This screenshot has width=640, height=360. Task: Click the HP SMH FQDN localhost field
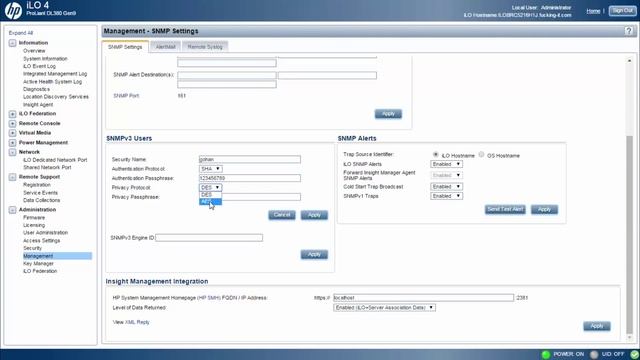423,298
